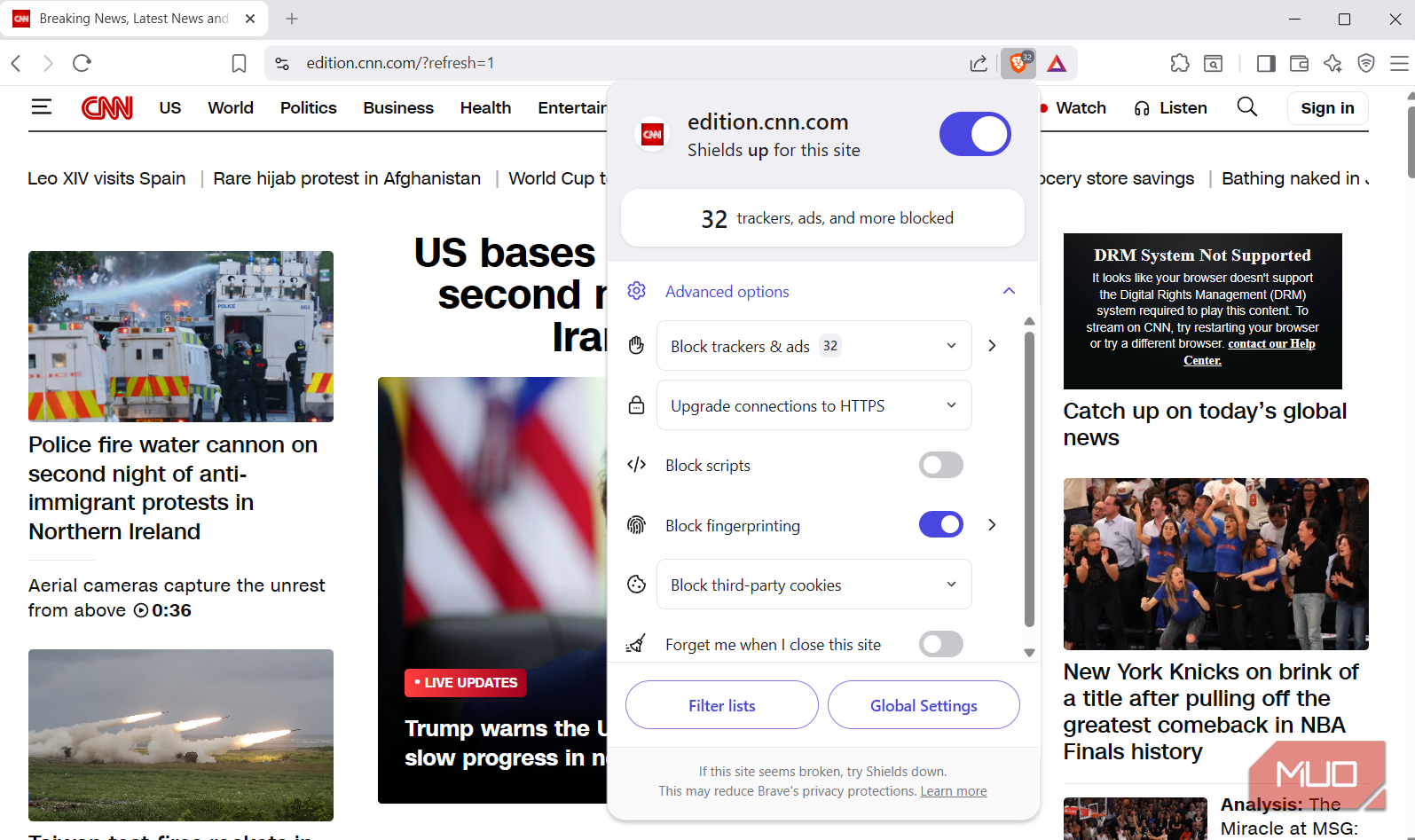Screen dimensions: 1415x840
Task: Go forward to next page
Action: click(x=48, y=63)
